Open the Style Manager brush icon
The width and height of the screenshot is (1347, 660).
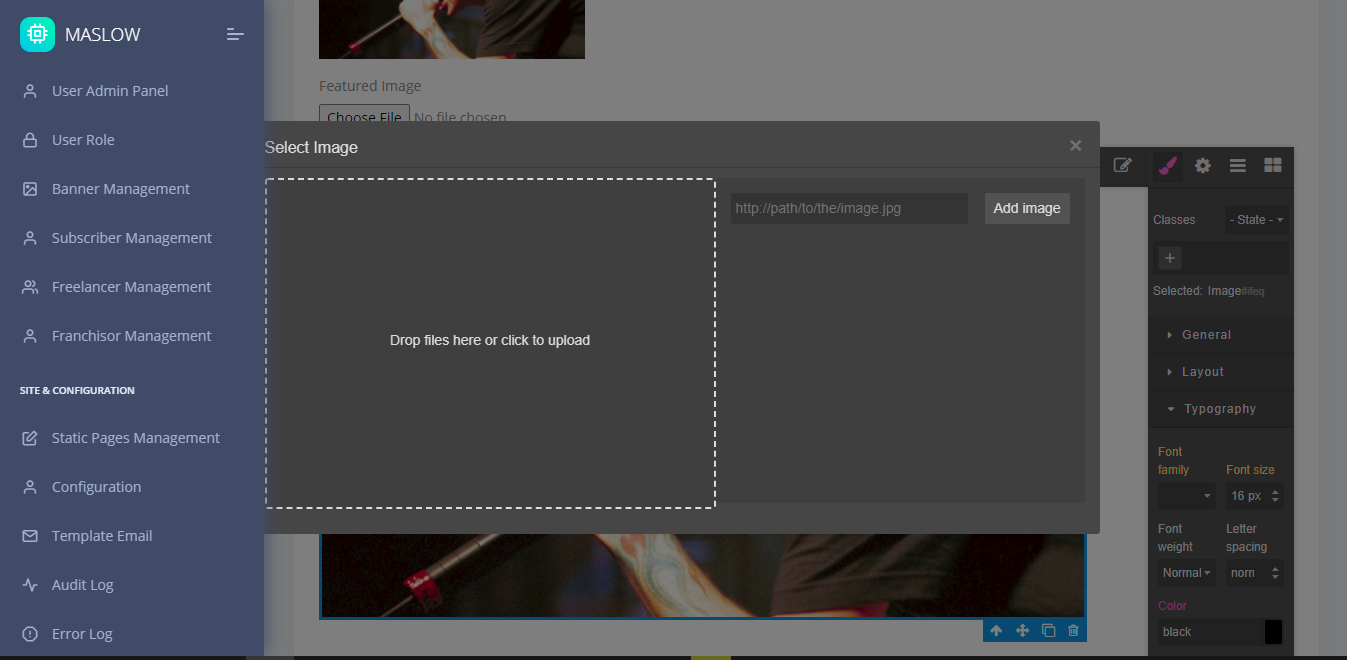1167,166
